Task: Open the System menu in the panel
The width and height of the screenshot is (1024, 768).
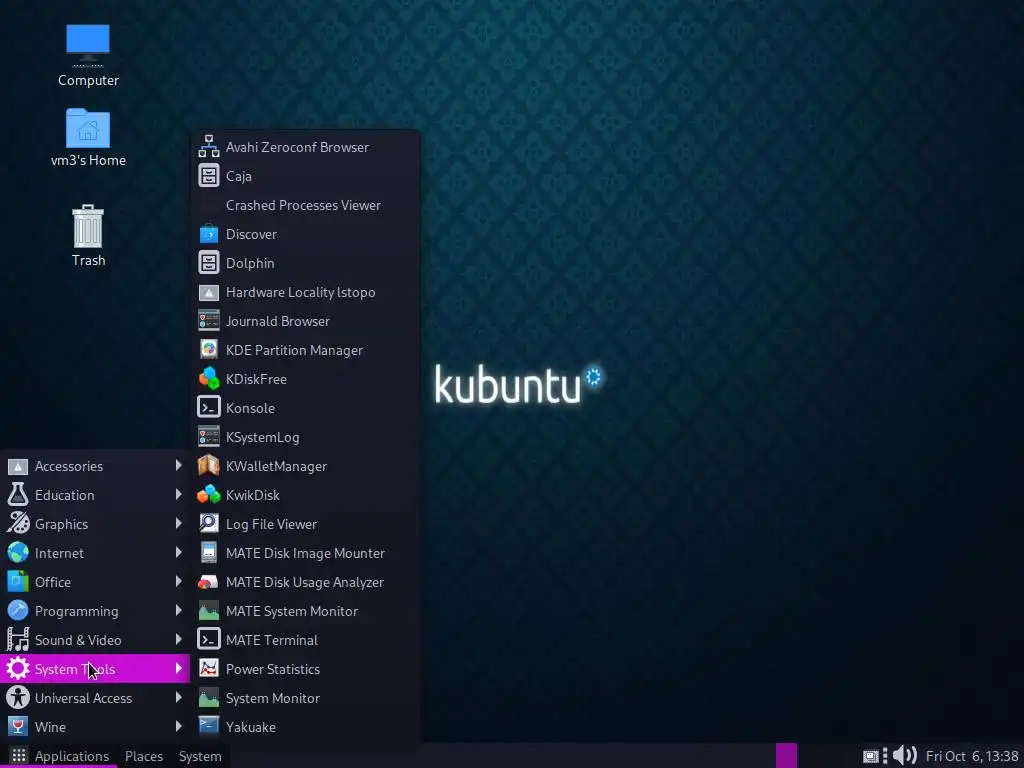Action: (200, 756)
